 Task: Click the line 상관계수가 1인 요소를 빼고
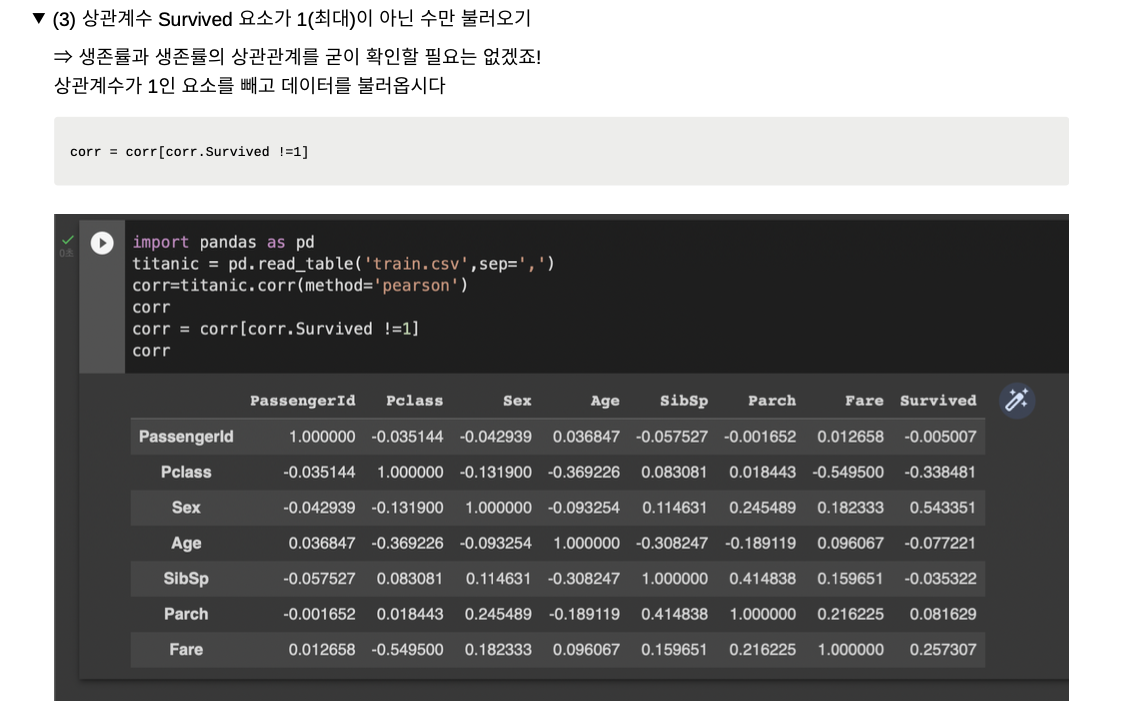click(250, 86)
